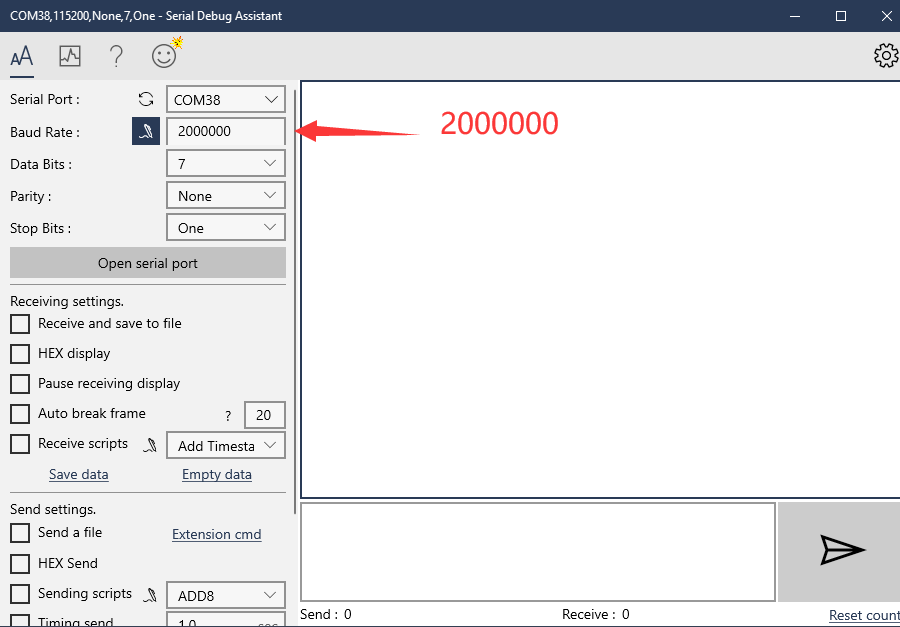The height and width of the screenshot is (627, 900).
Task: Click the 'Parity :' label
Action: (x=30, y=196)
